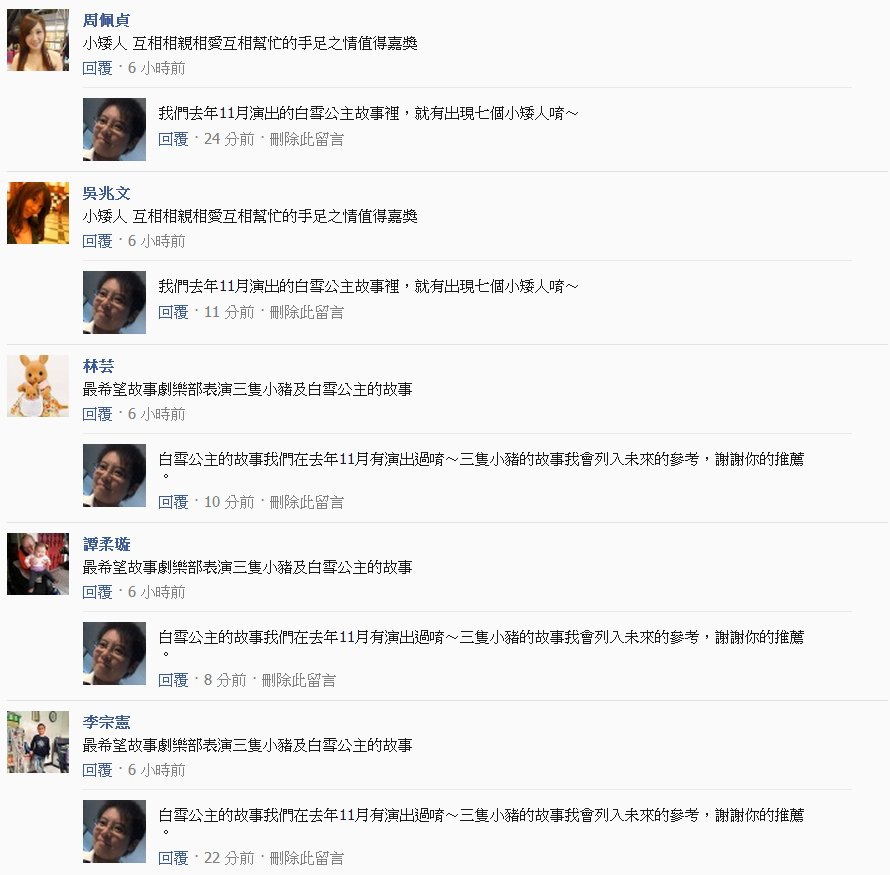Click 刪除此留言 on 10 分前 reply
The height and width of the screenshot is (875, 890).
tap(307, 502)
